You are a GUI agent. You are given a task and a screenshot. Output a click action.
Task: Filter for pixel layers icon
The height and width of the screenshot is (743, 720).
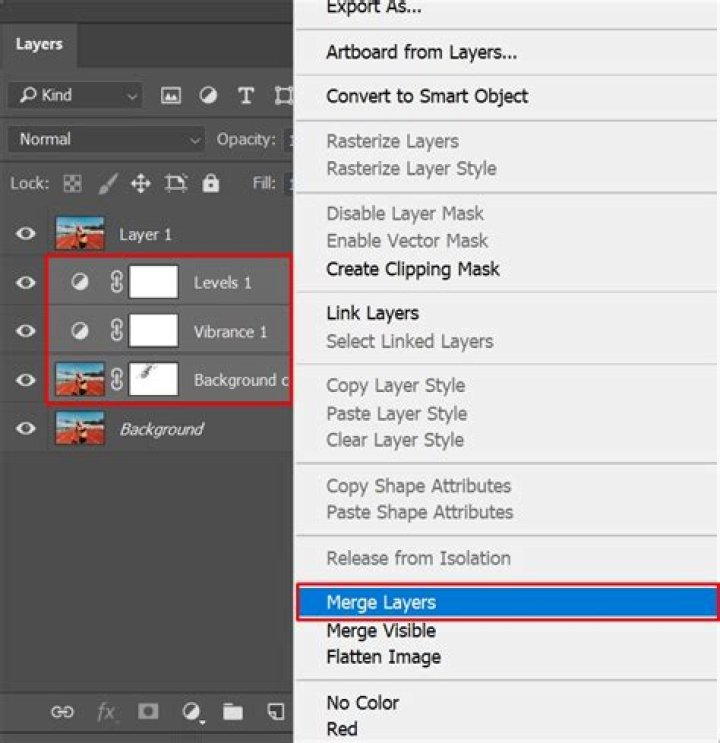coord(171,95)
